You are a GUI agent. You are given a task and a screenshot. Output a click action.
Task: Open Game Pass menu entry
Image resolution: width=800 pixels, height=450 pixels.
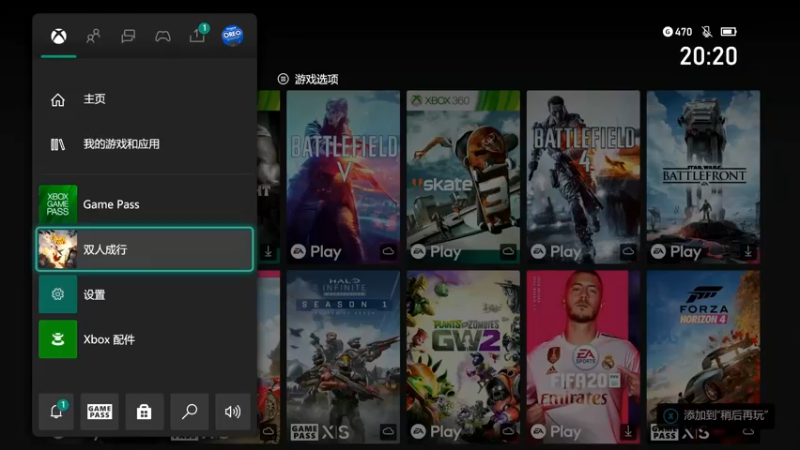click(145, 204)
